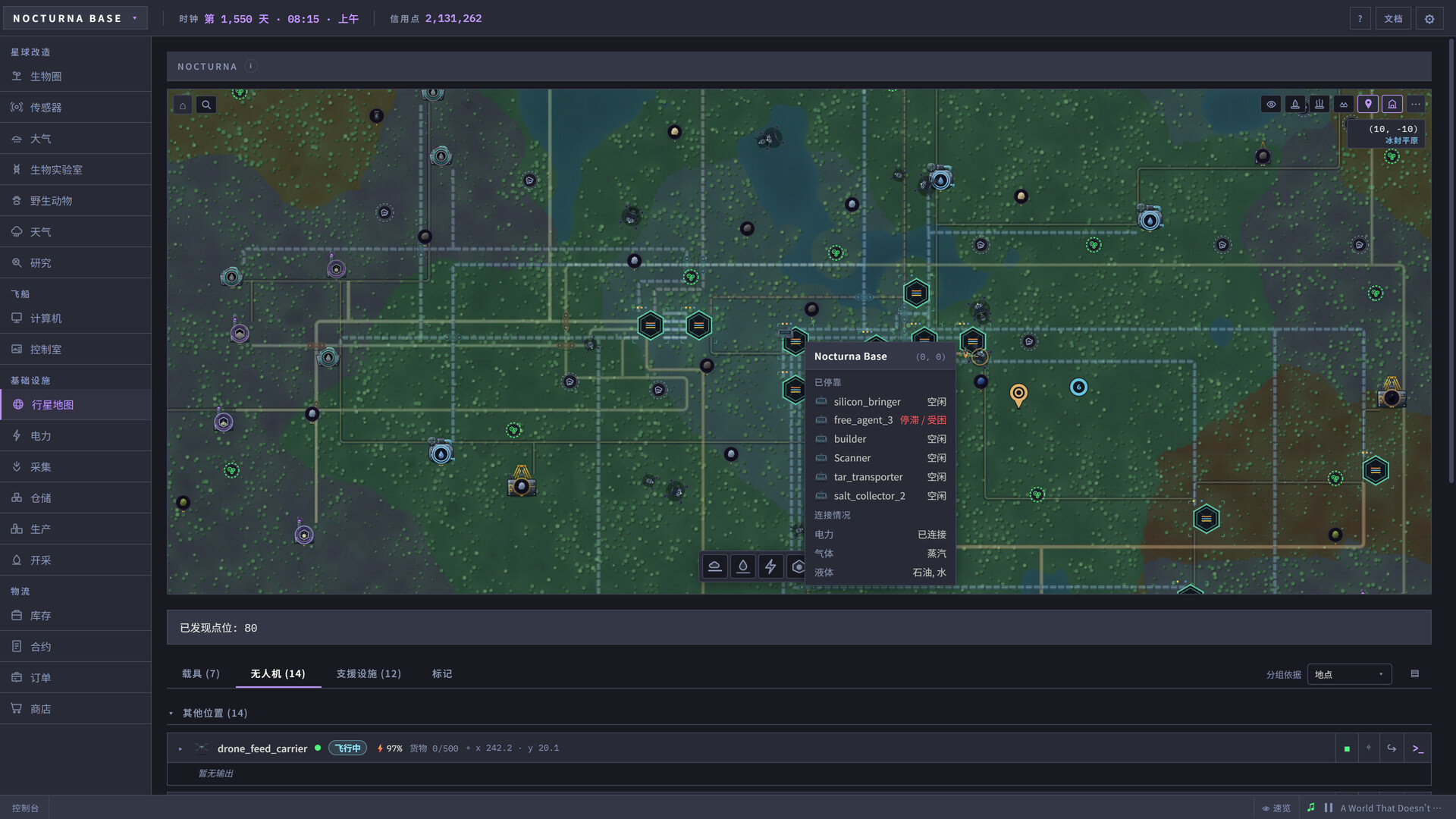Screen dimensions: 1456x819
Task: Toggle the liquid droplet map overlay
Action: click(1295, 105)
